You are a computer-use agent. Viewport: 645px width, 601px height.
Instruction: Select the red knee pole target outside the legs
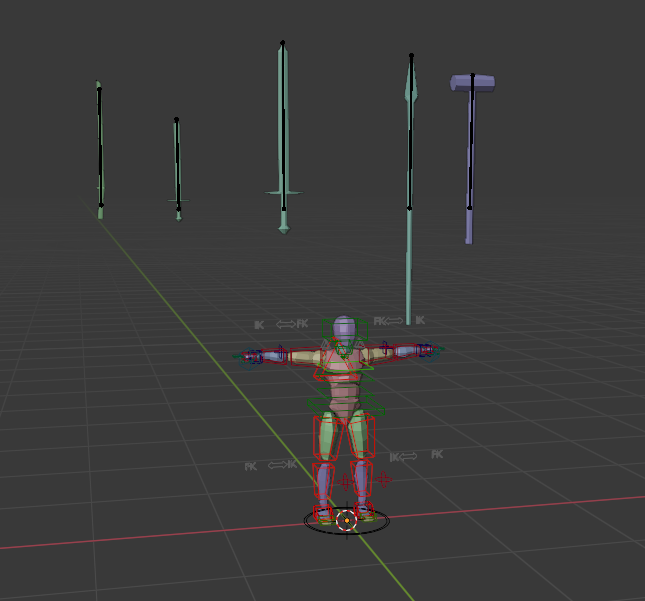point(383,479)
